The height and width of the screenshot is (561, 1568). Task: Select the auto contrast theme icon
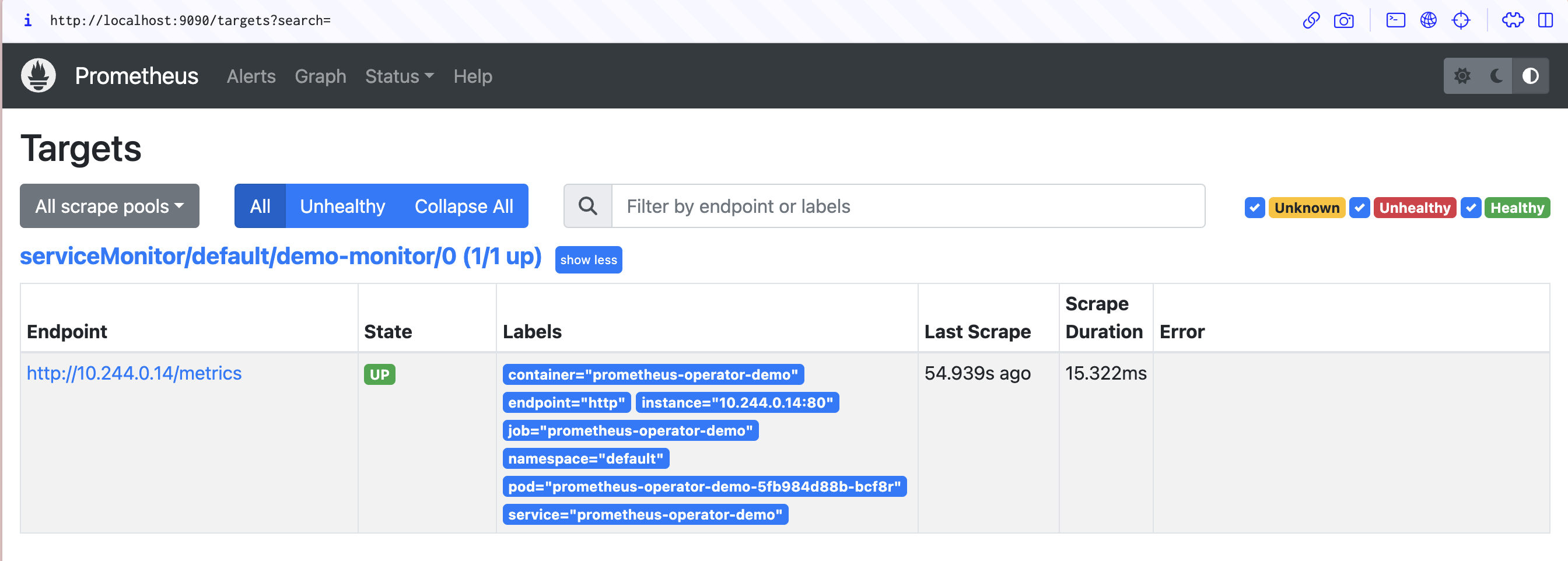pyautogui.click(x=1530, y=76)
